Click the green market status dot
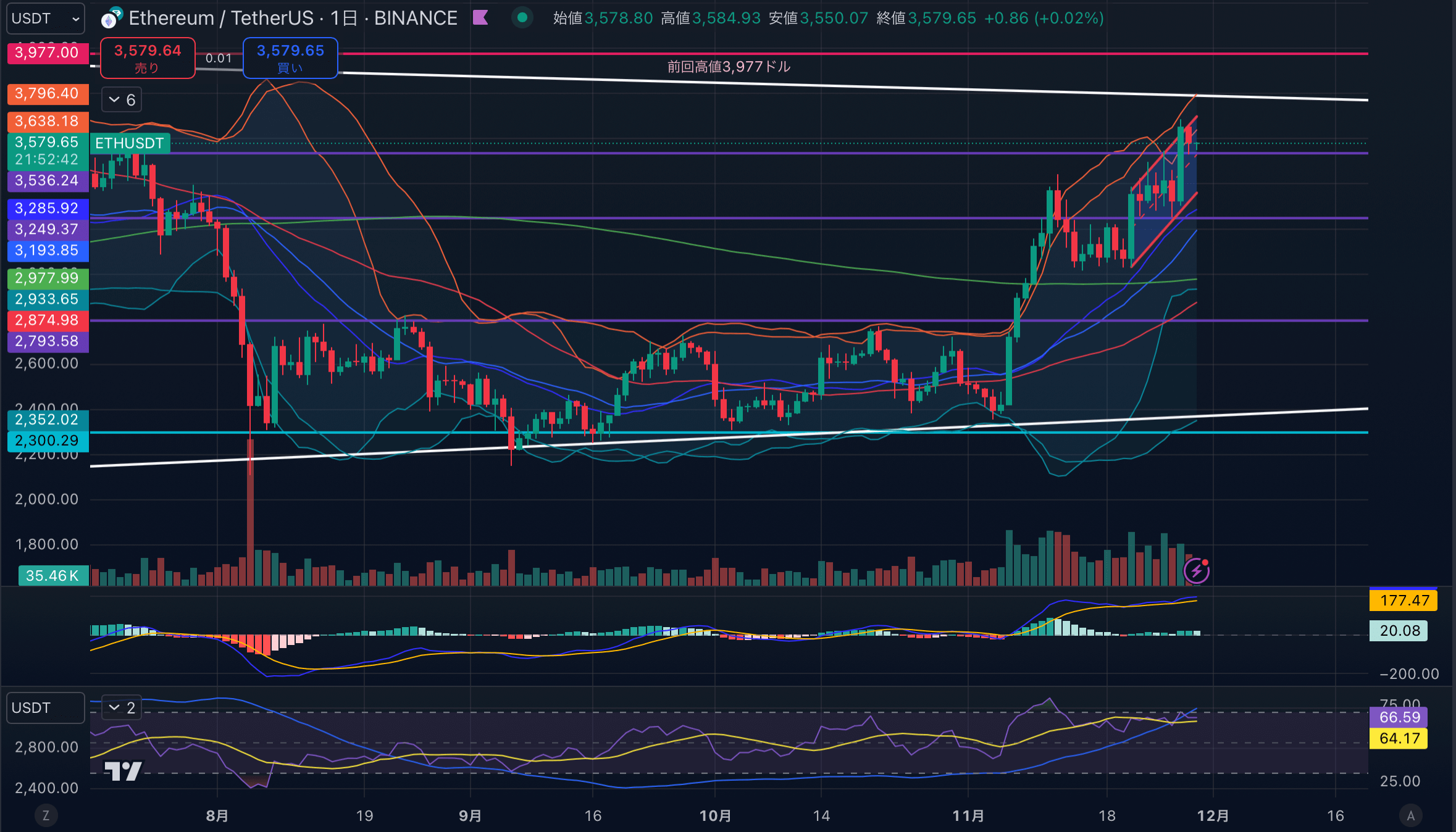This screenshot has width=1456, height=832. pos(522,18)
